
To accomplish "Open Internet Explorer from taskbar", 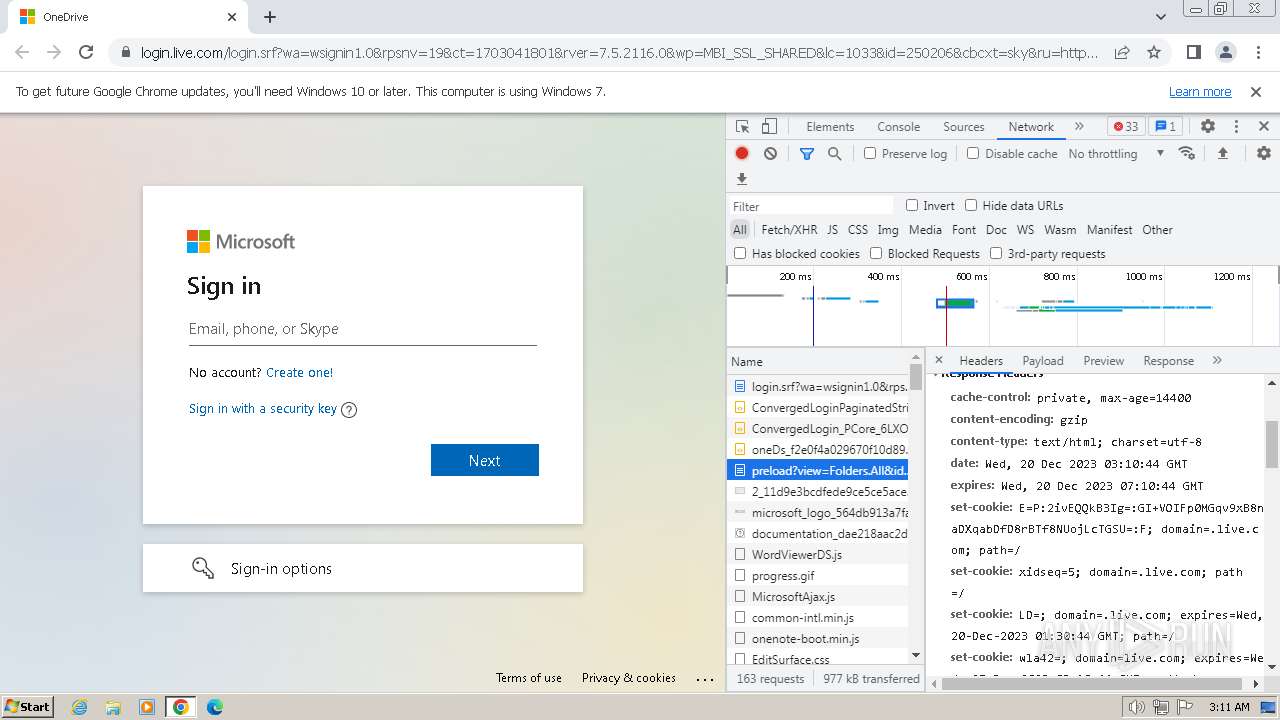I will (79, 707).
